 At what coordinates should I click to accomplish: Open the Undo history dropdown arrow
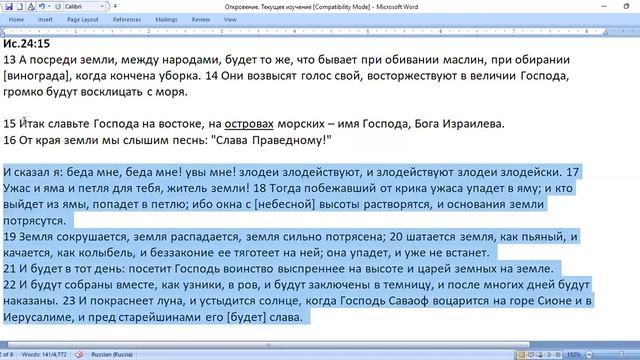(x=49, y=7)
